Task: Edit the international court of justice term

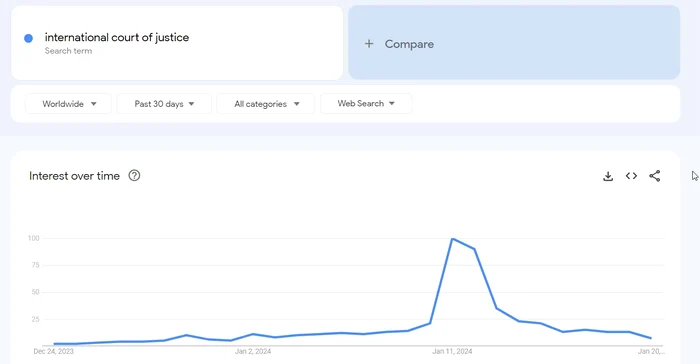Action: pos(117,38)
